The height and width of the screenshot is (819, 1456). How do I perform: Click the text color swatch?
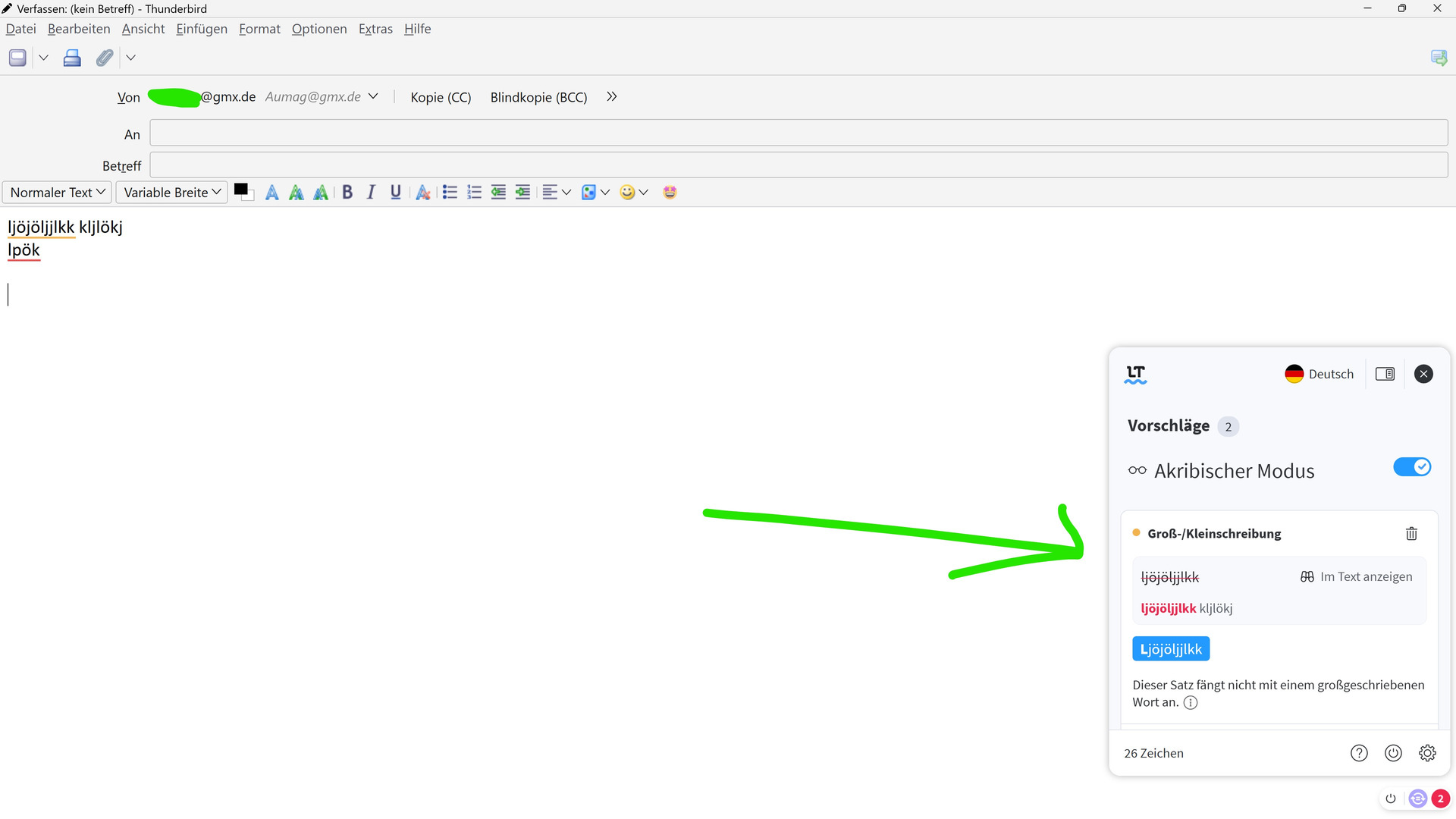[241, 190]
